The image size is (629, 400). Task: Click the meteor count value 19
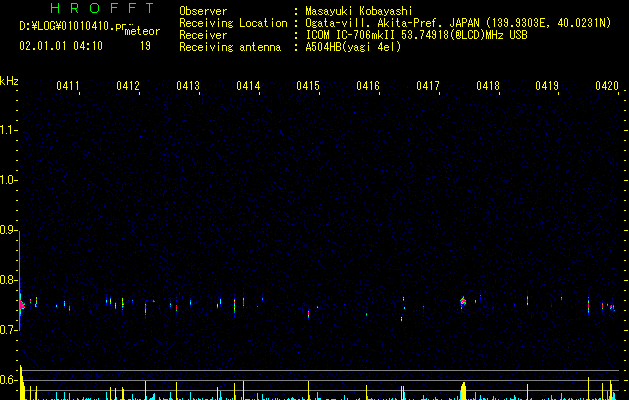[145, 46]
